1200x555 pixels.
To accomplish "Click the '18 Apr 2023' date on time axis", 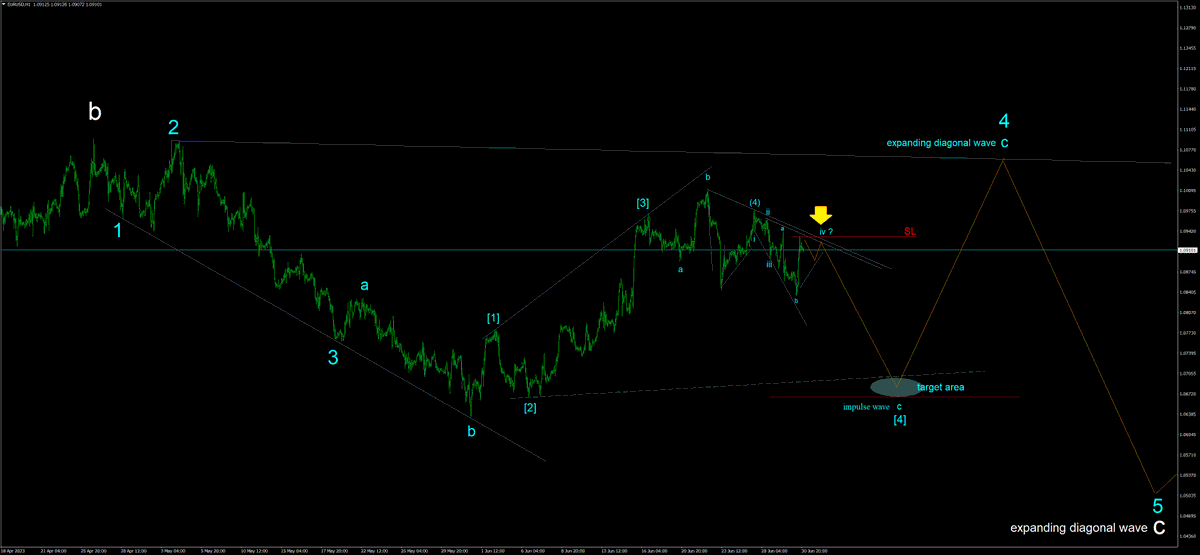I will click(14, 550).
